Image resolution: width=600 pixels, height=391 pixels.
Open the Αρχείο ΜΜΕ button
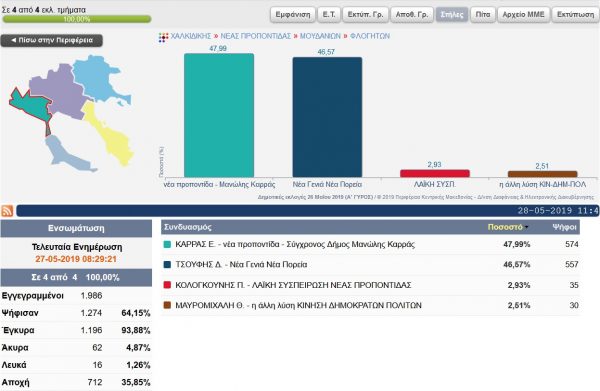523,15
